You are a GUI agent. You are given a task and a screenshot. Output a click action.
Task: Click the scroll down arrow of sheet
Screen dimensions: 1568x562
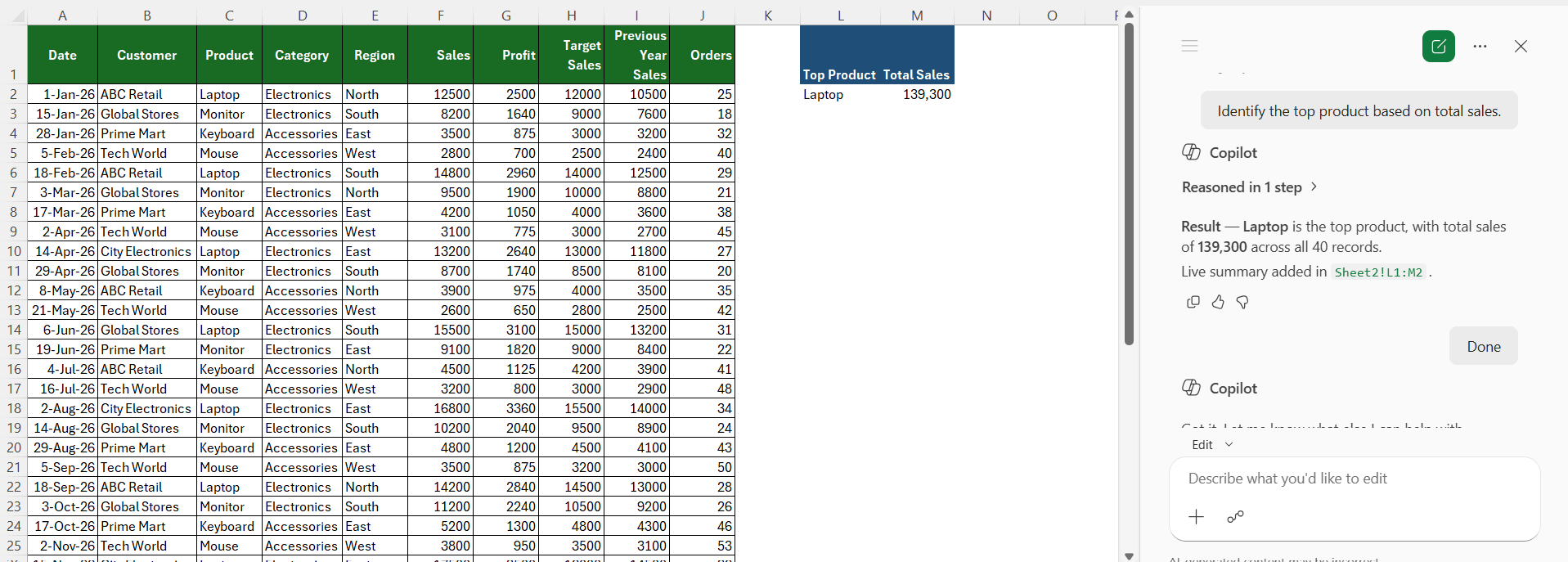pyautogui.click(x=1129, y=556)
